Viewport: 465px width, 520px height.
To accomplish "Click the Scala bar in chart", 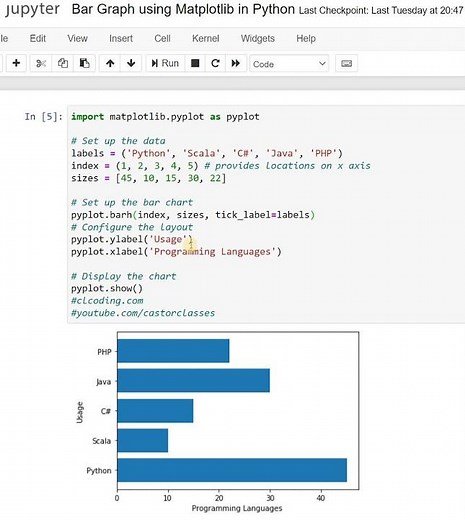I will (x=143, y=440).
